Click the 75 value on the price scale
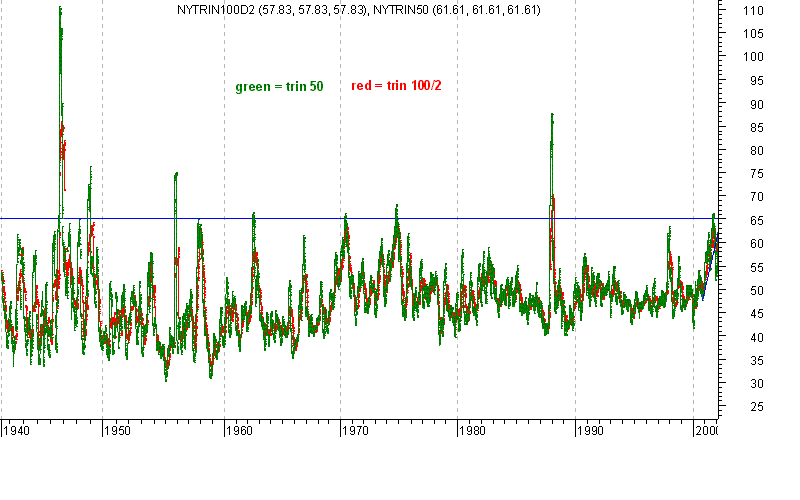This screenshot has height=500, width=800. pos(757,174)
